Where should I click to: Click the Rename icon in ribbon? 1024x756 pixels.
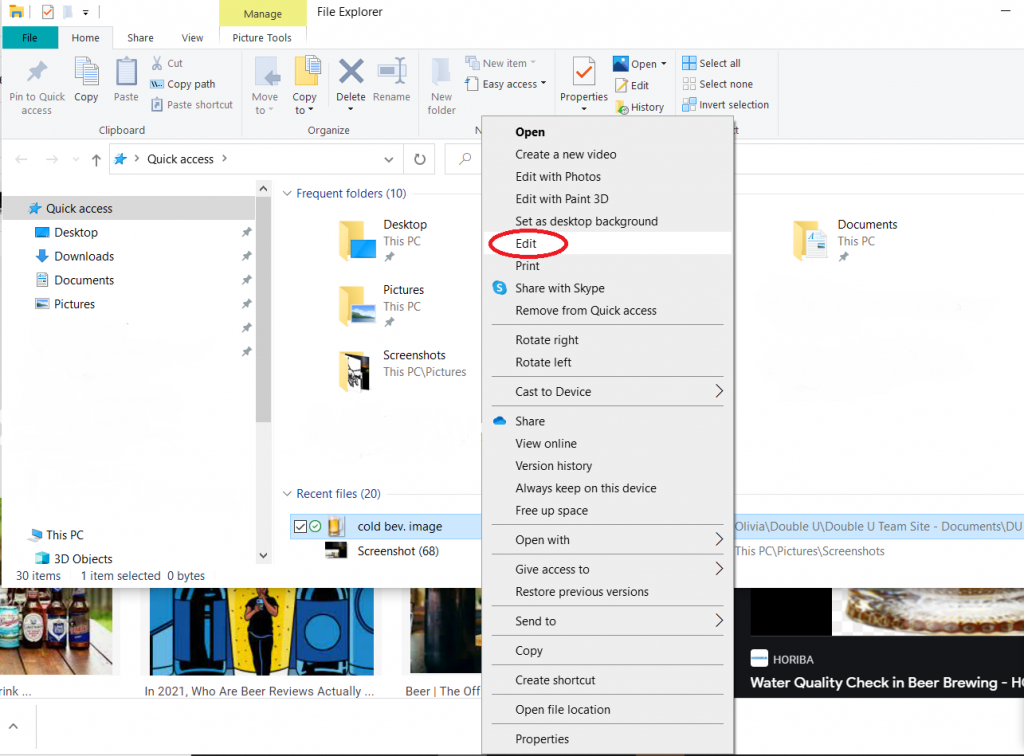[391, 73]
